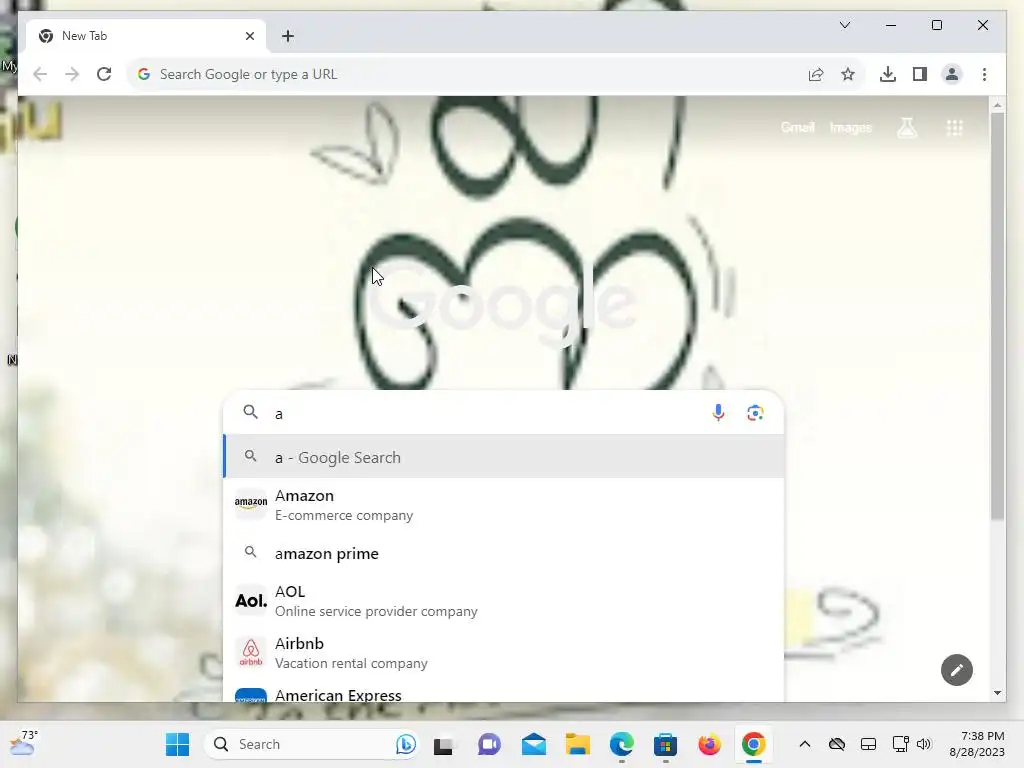1024x768 pixels.
Task: Open Chrome downloads icon
Action: (888, 74)
